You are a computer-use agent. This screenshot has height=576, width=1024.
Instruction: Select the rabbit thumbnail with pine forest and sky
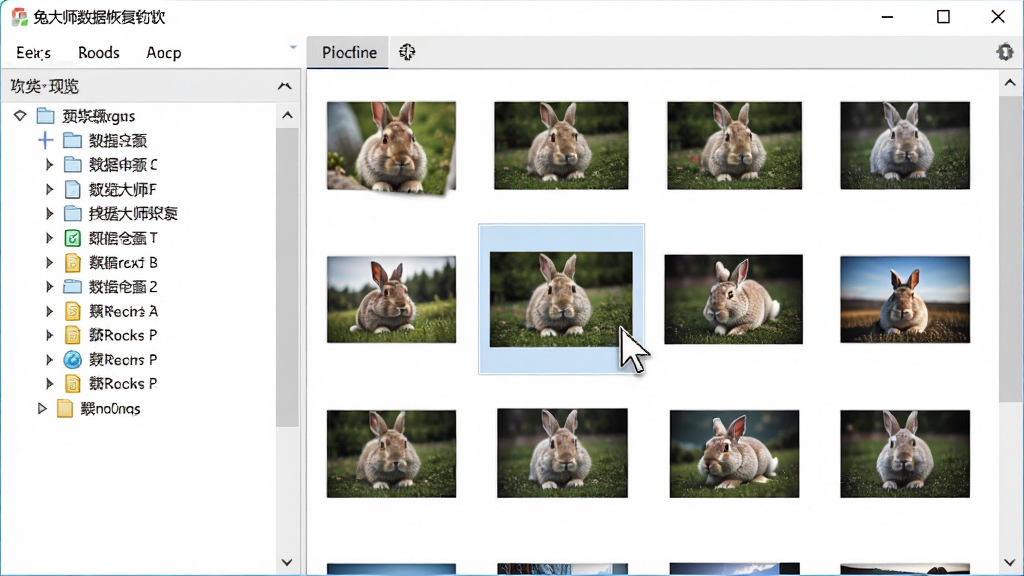pyautogui.click(x=391, y=299)
